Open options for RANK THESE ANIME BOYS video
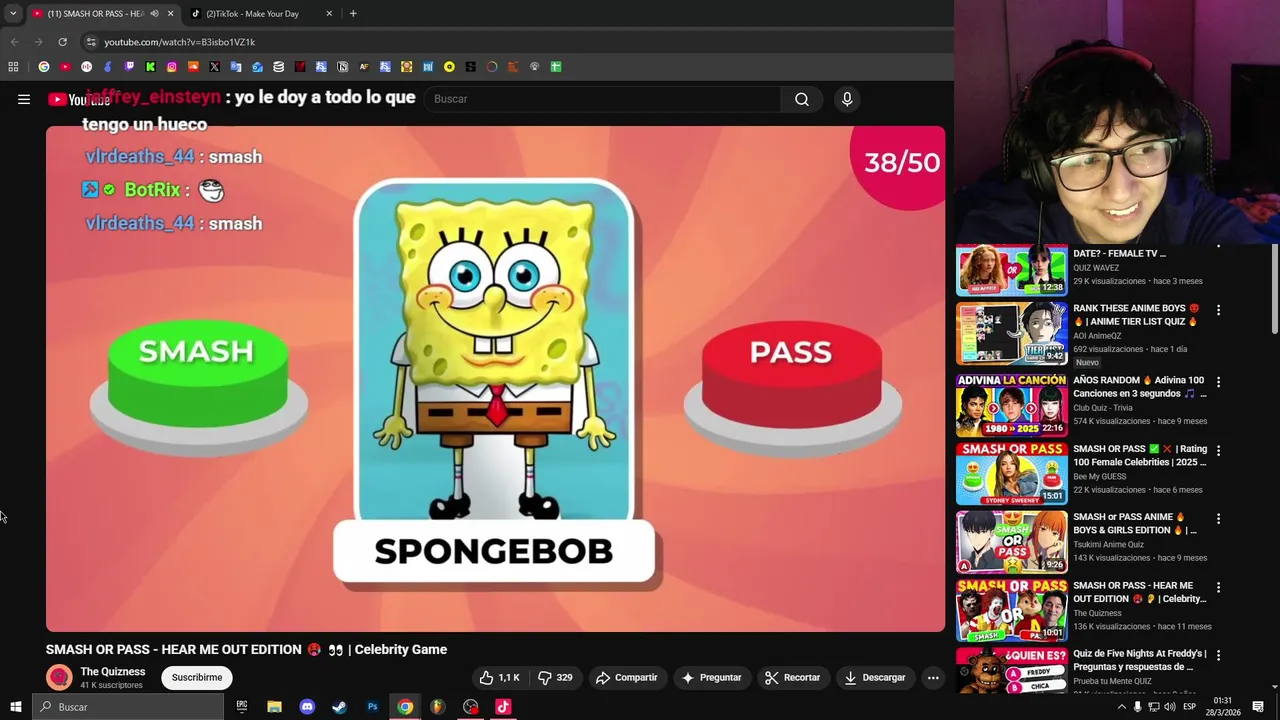 (x=1218, y=310)
